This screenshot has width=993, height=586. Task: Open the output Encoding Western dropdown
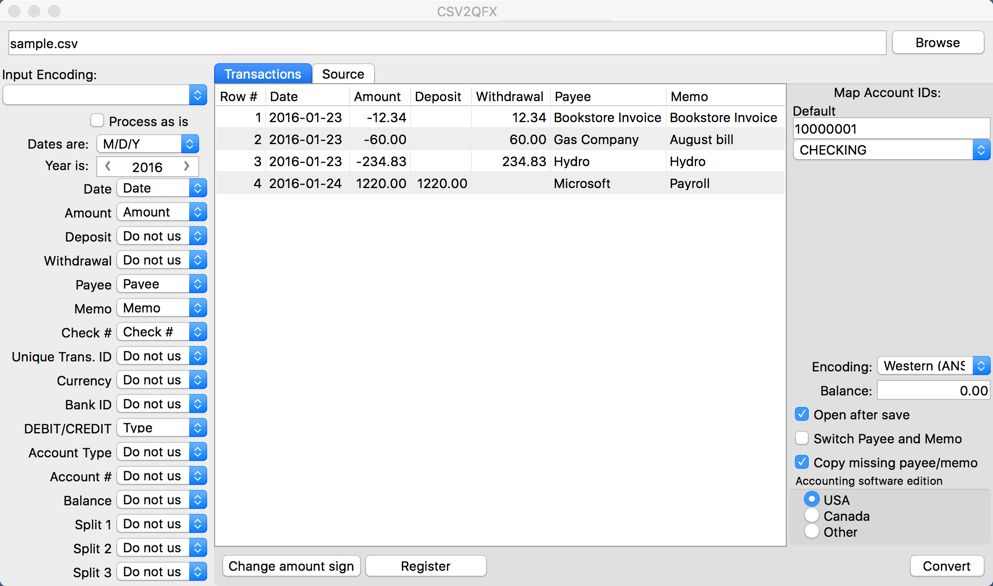(x=933, y=366)
